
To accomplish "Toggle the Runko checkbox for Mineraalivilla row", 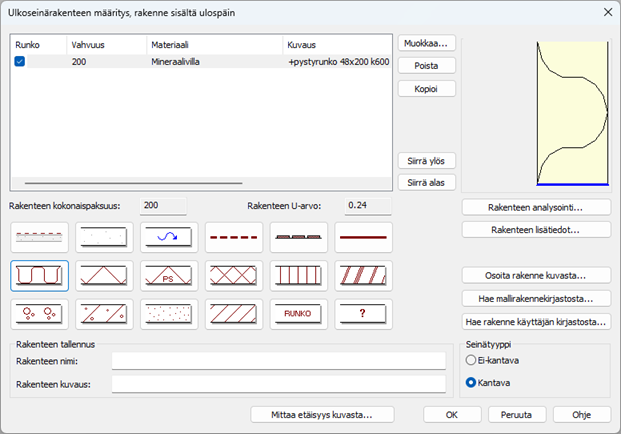I will pos(21,62).
